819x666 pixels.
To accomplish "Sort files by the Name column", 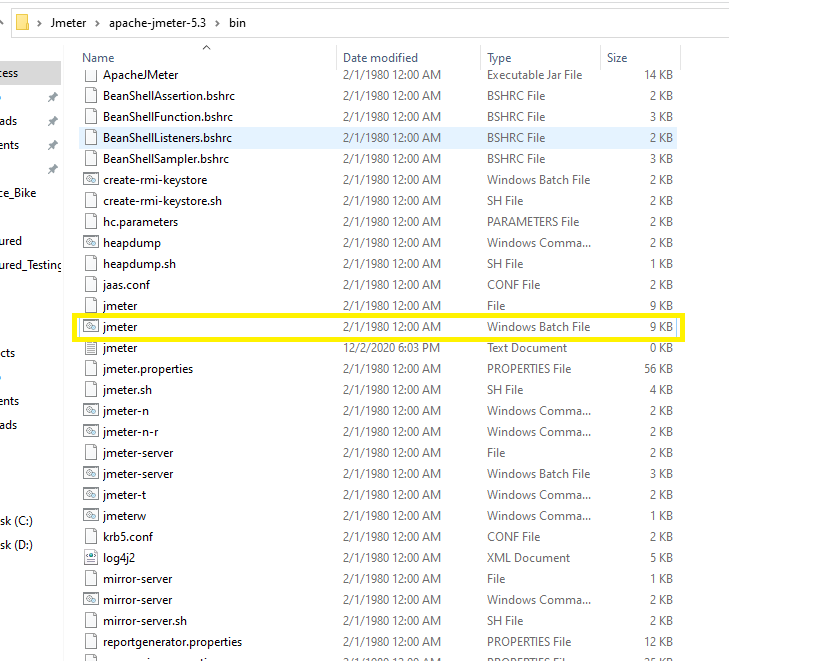I will point(98,57).
